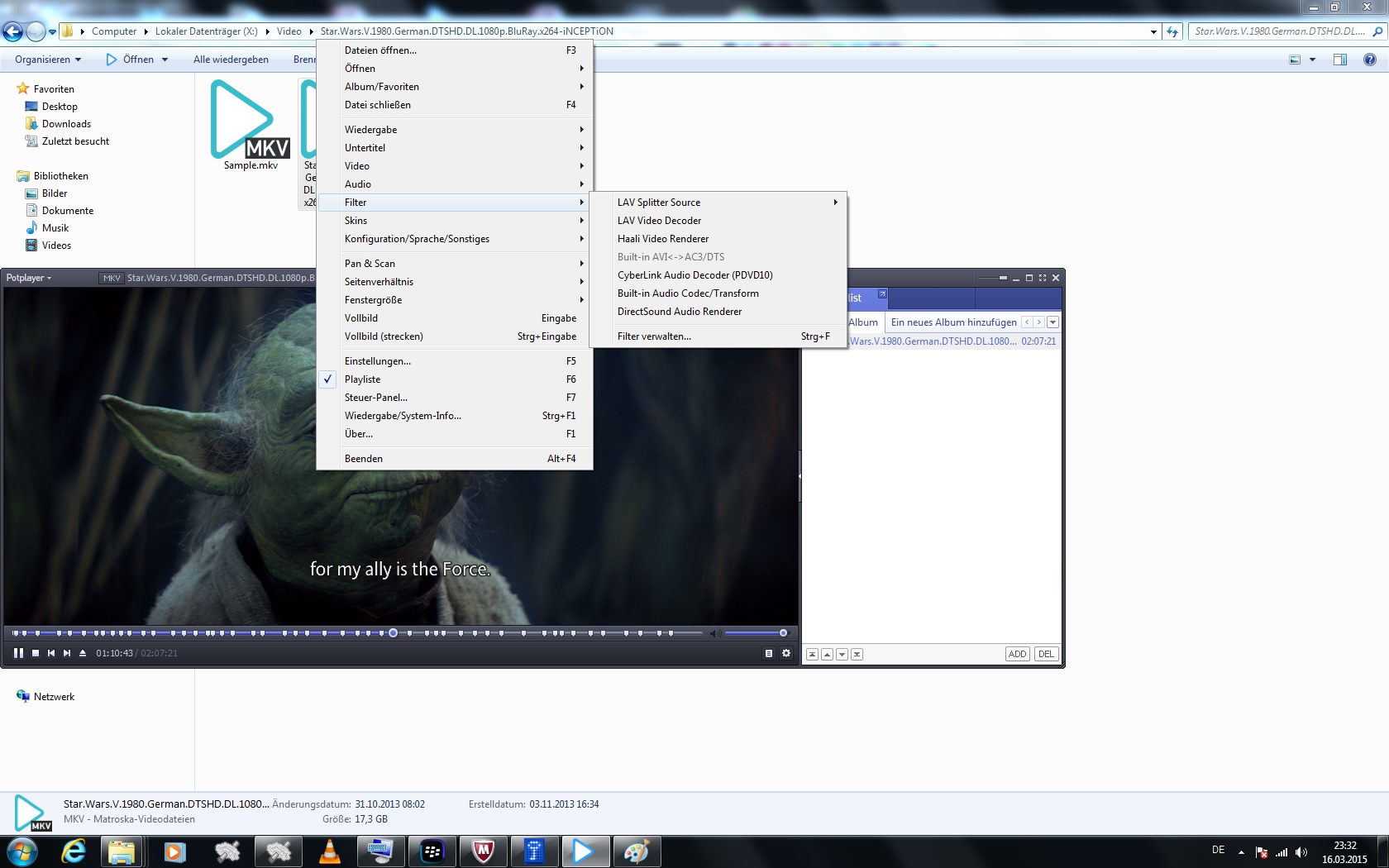Select Dateien öffnen... menu item
1389x868 pixels.
tap(455, 50)
